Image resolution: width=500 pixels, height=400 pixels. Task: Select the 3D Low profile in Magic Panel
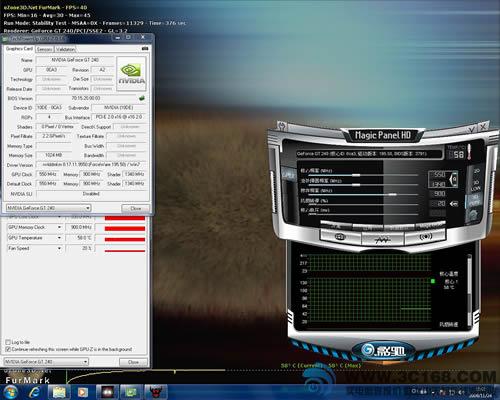click(x=476, y=186)
